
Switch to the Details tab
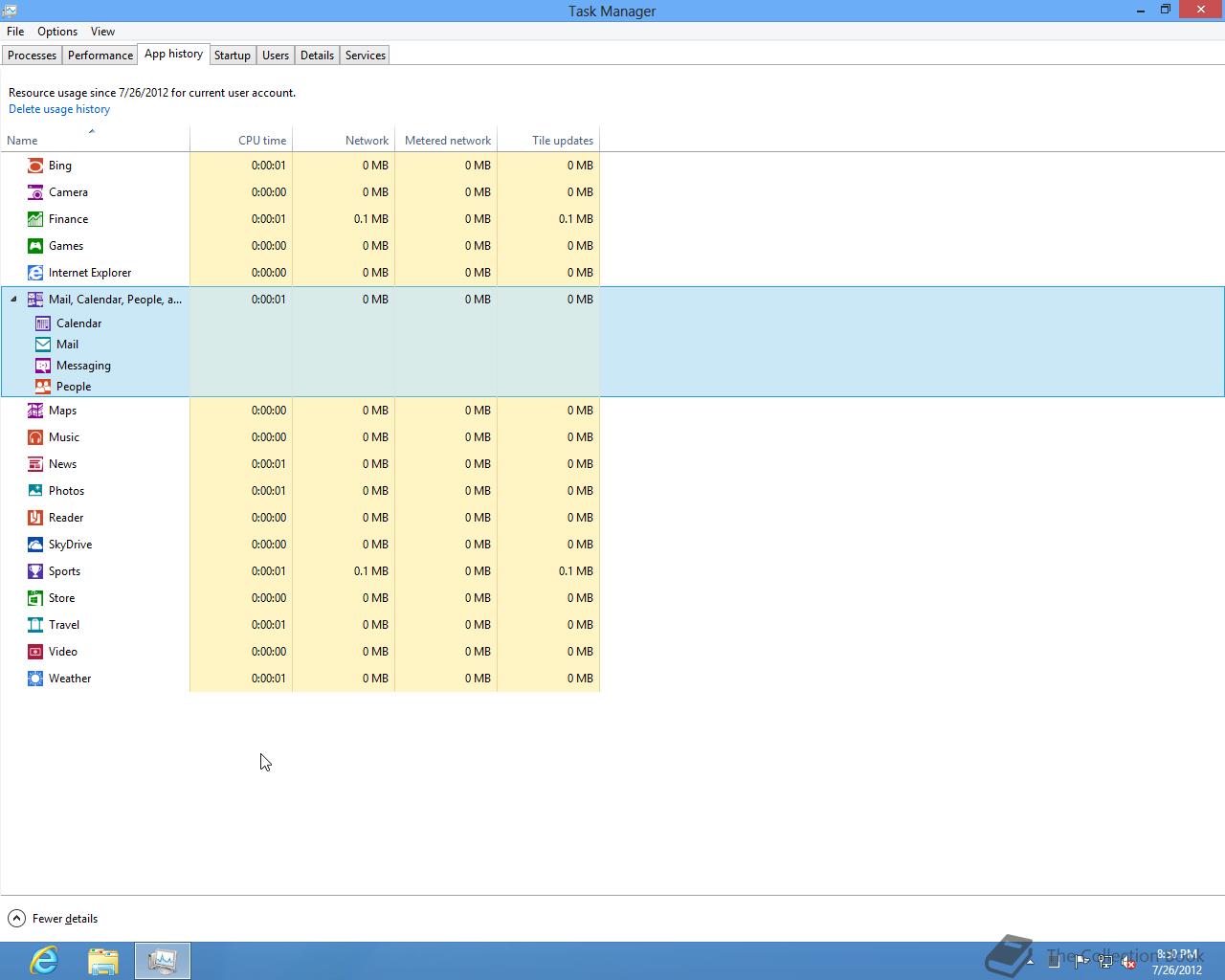[317, 56]
